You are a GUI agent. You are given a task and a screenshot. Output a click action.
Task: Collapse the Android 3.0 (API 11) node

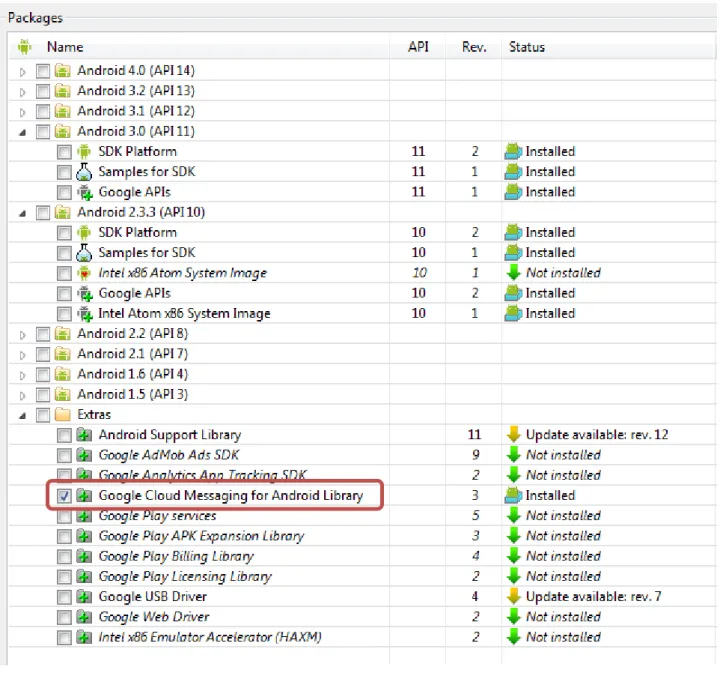[x=22, y=133]
